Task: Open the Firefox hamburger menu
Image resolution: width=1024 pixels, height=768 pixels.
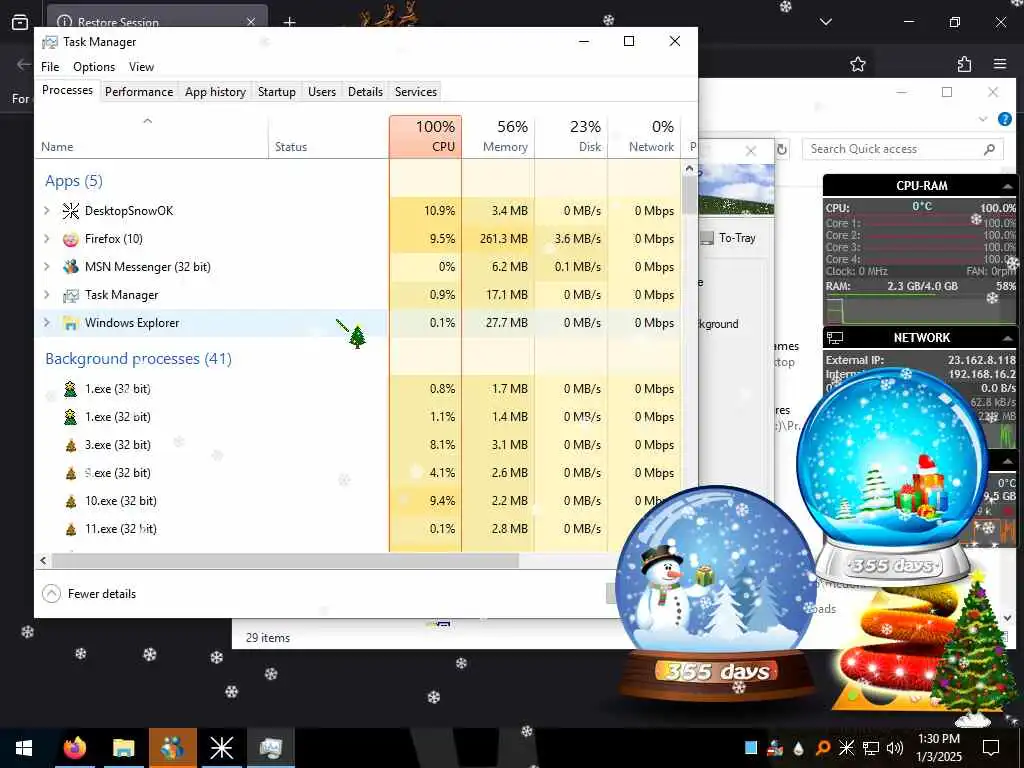Action: pos(1000,64)
